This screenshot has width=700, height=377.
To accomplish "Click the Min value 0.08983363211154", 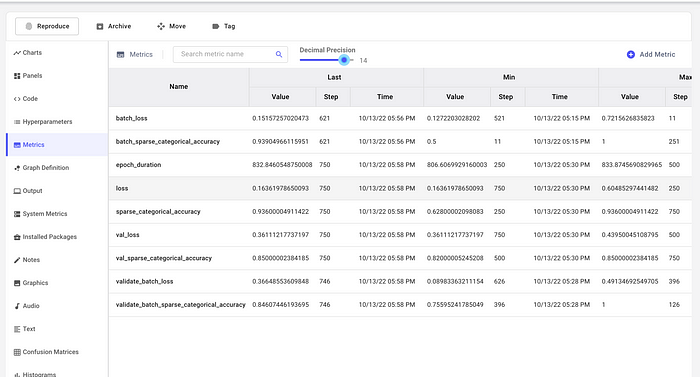I will point(455,281).
